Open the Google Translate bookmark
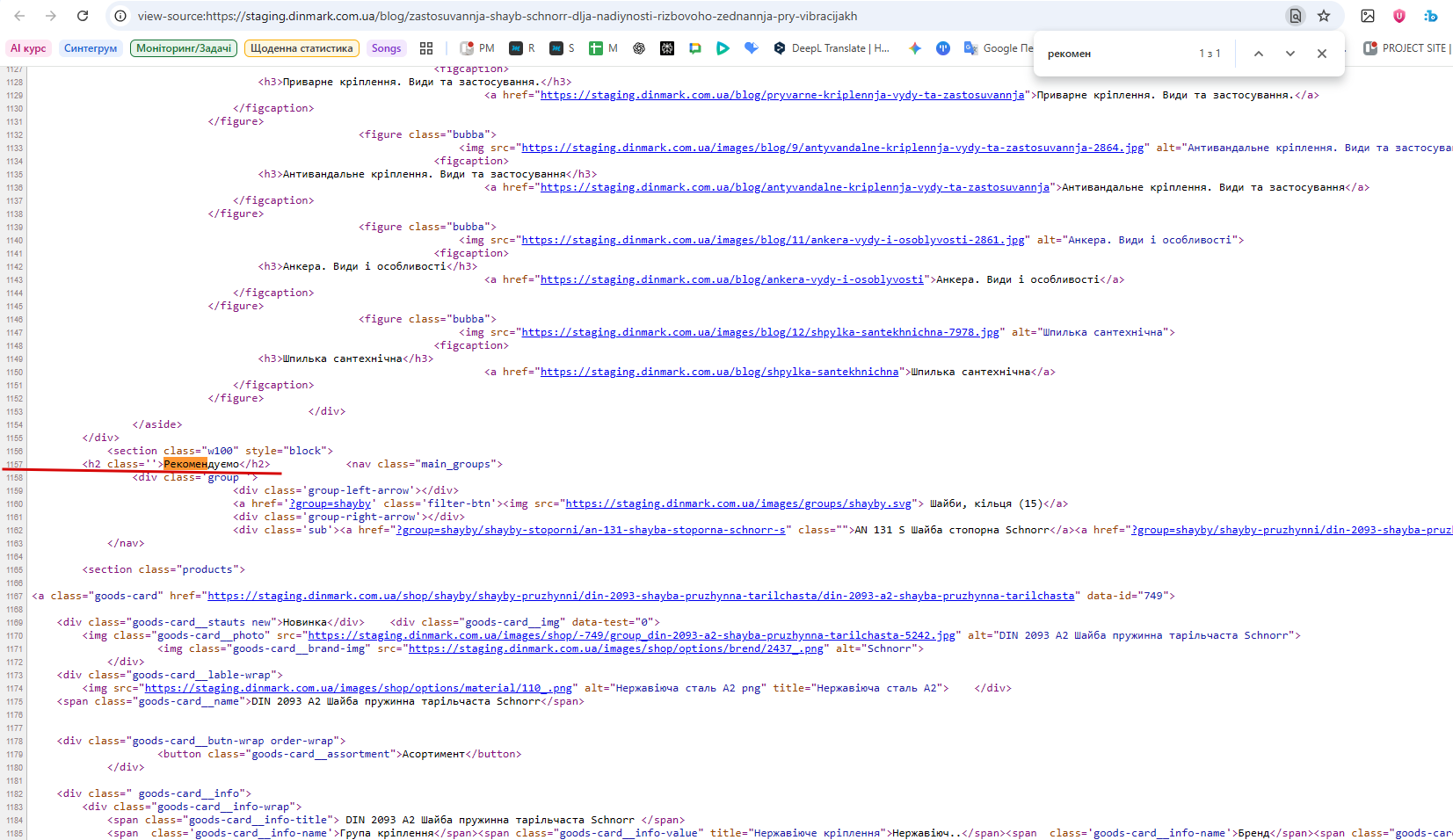This screenshot has height=840, width=1453. click(999, 48)
